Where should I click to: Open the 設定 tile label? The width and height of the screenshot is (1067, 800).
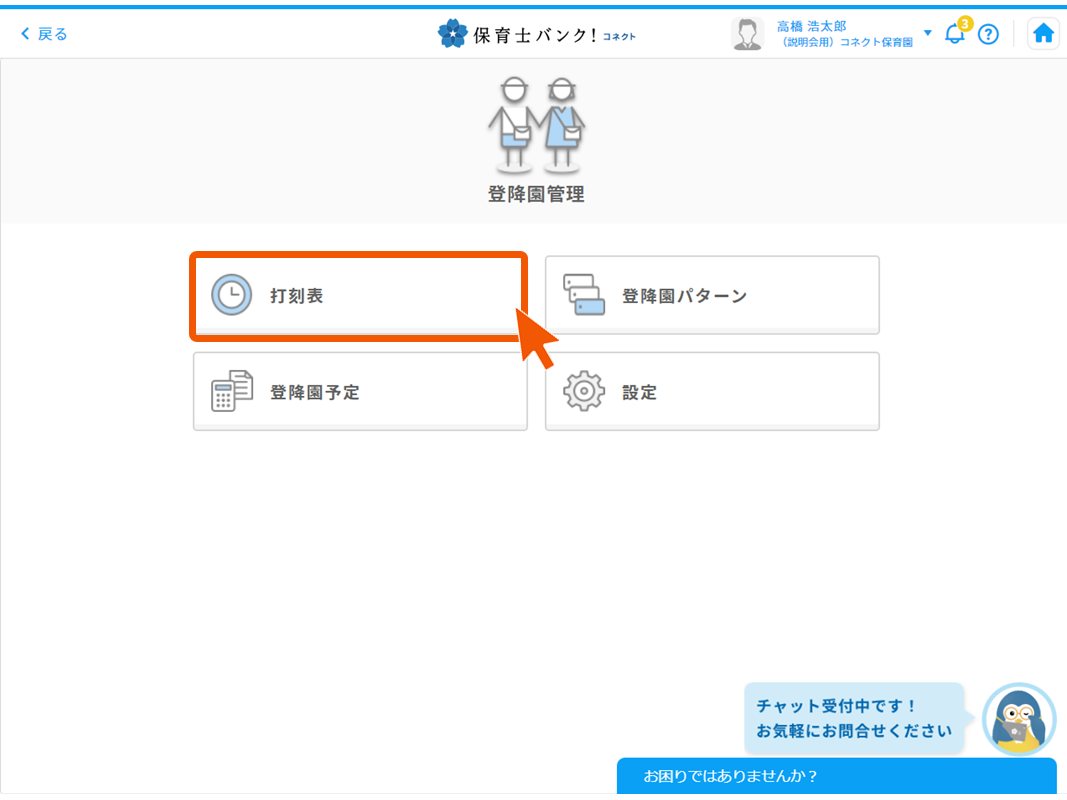point(640,392)
